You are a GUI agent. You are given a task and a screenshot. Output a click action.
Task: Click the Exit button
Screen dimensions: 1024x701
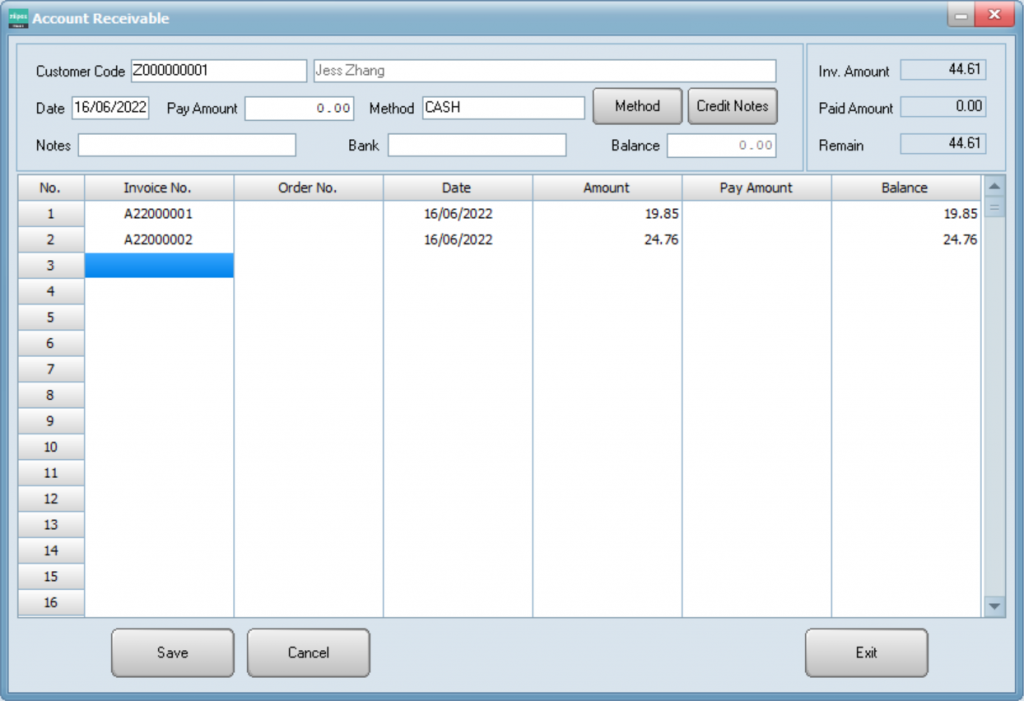(866, 653)
